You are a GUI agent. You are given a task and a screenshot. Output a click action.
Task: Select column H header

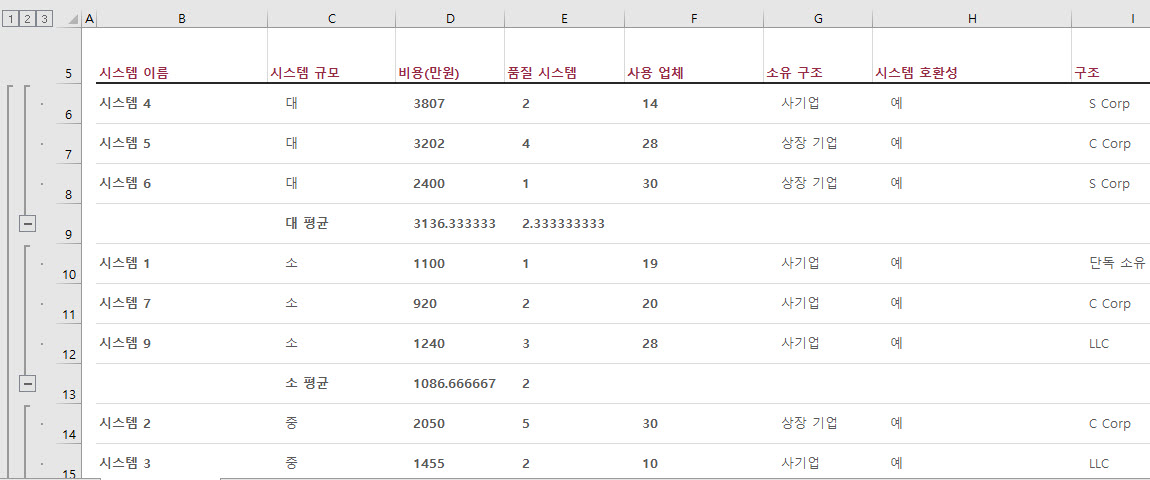[x=972, y=19]
